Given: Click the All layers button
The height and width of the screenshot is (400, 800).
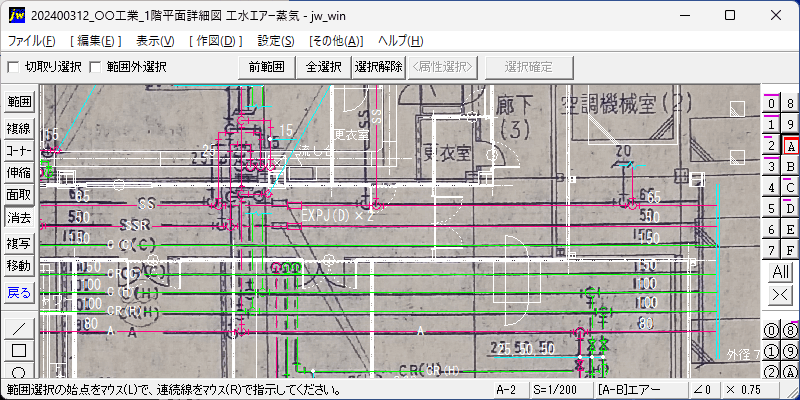Looking at the screenshot, I should [x=781, y=272].
